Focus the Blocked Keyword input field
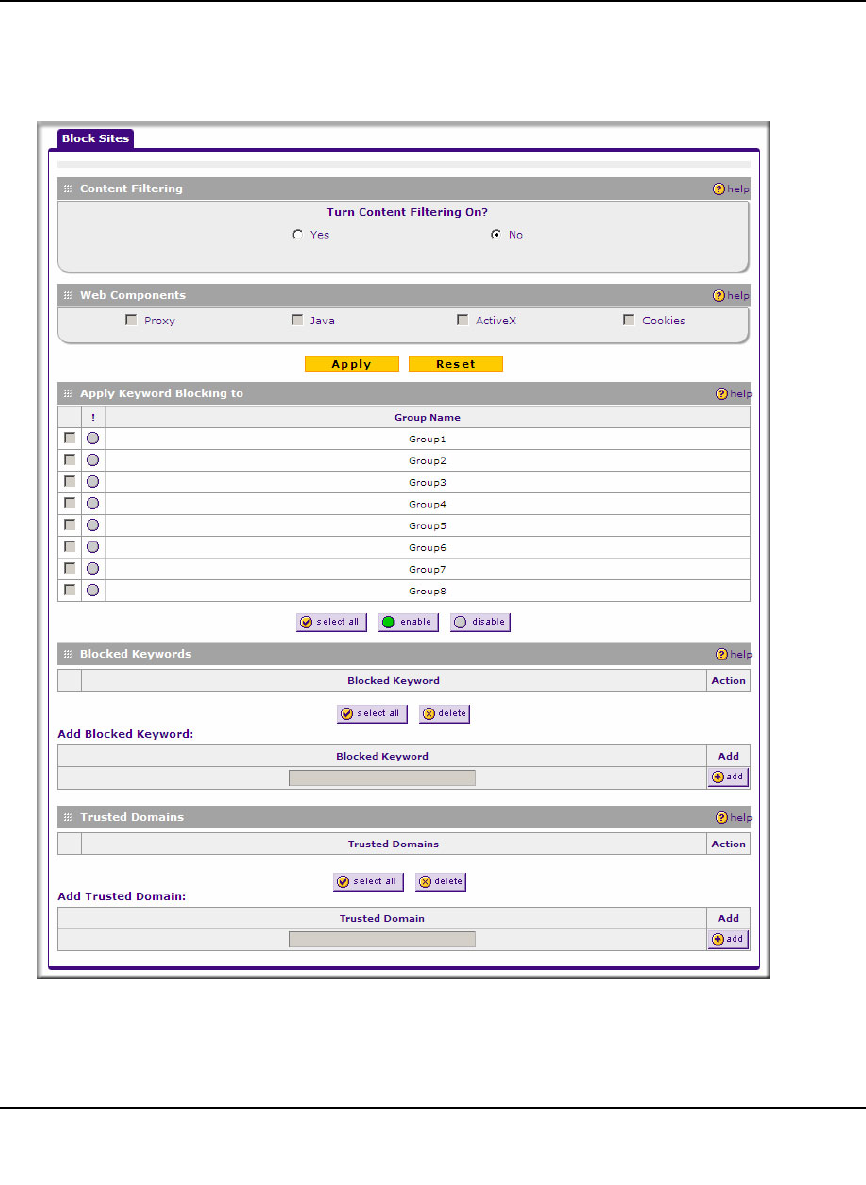 click(x=382, y=778)
